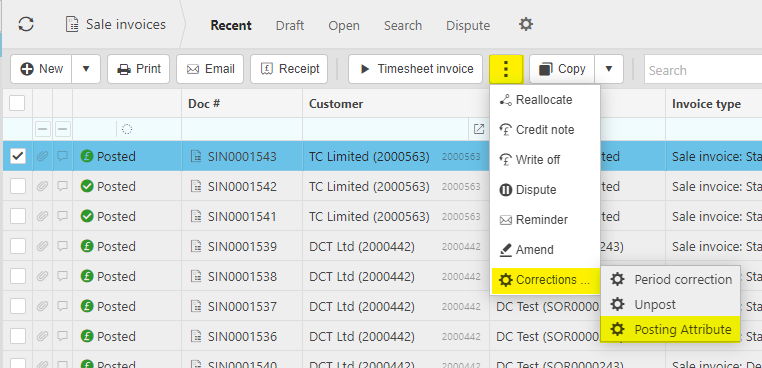The image size is (762, 368).
Task: Click comment bubble icon for SIN0001542
Action: point(62,186)
